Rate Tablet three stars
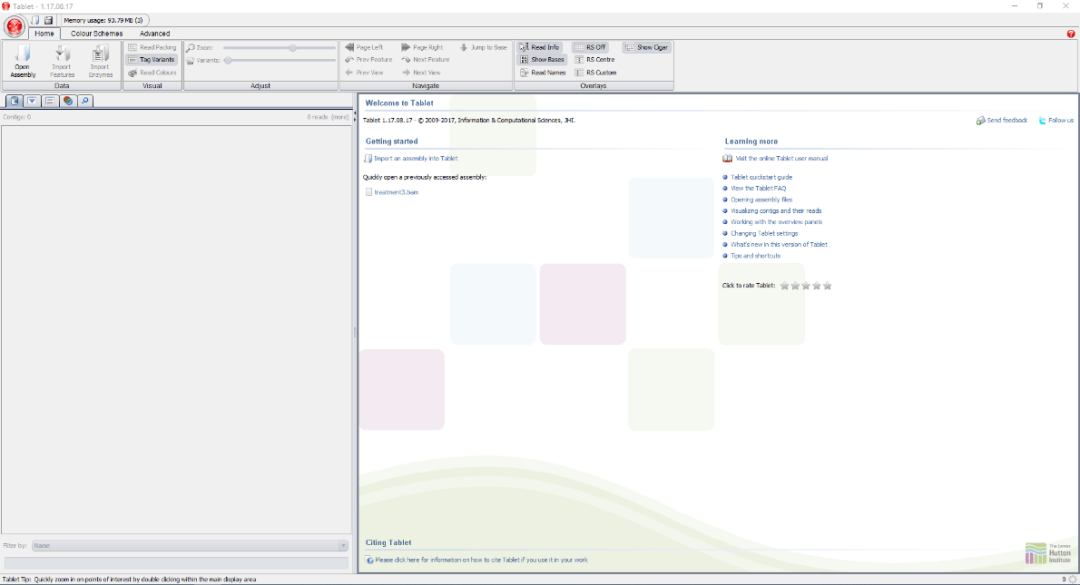The image size is (1080, 585). tap(806, 286)
